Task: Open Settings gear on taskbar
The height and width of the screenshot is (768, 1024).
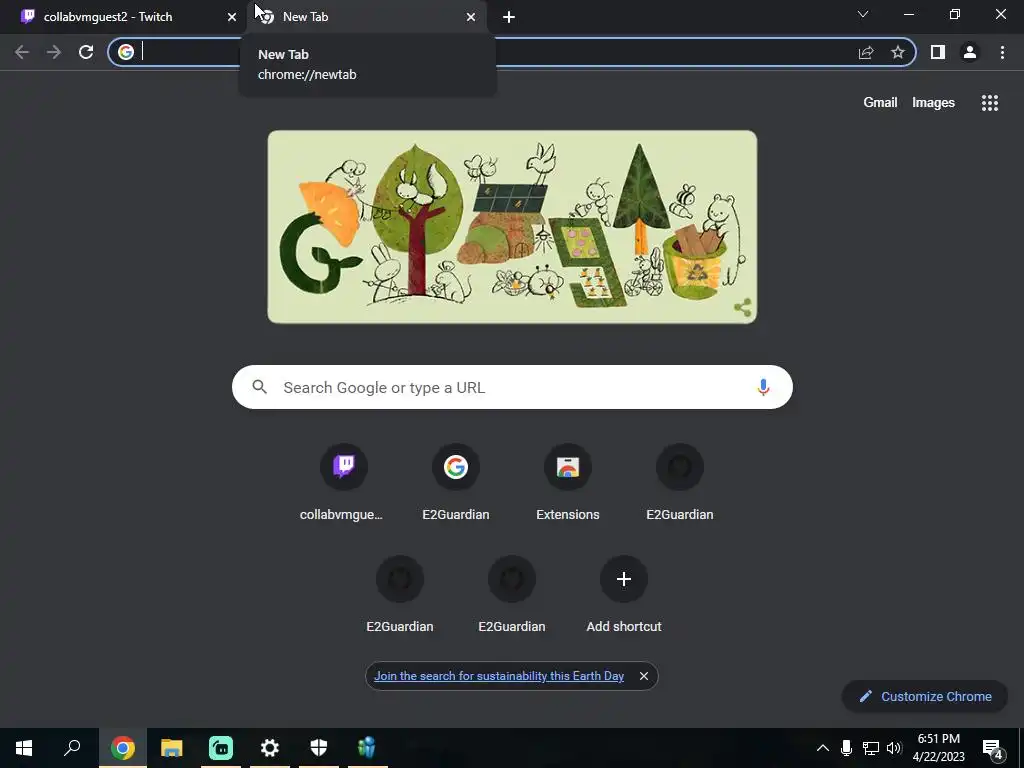Action: coord(270,748)
